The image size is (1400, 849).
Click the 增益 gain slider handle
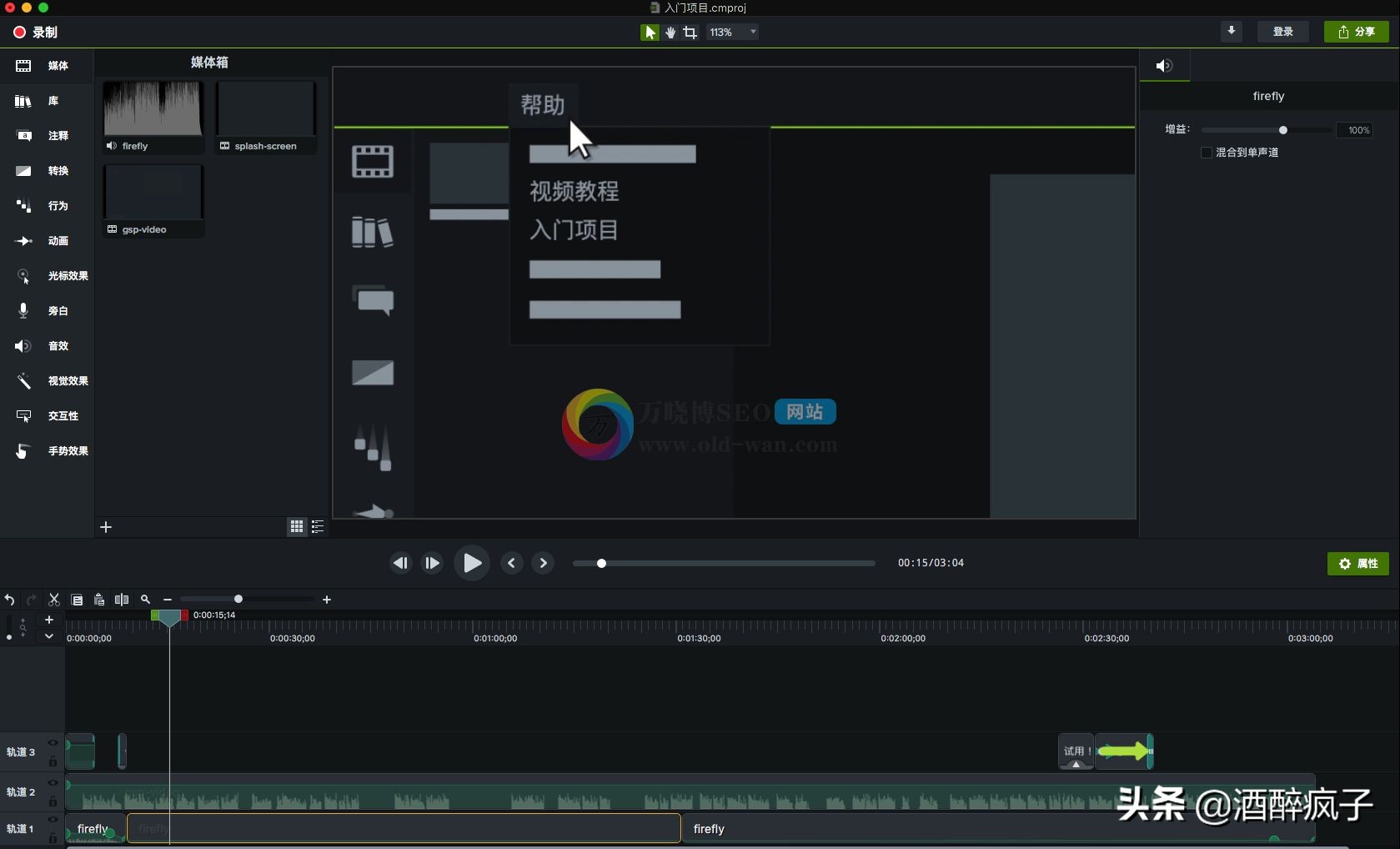(1283, 130)
